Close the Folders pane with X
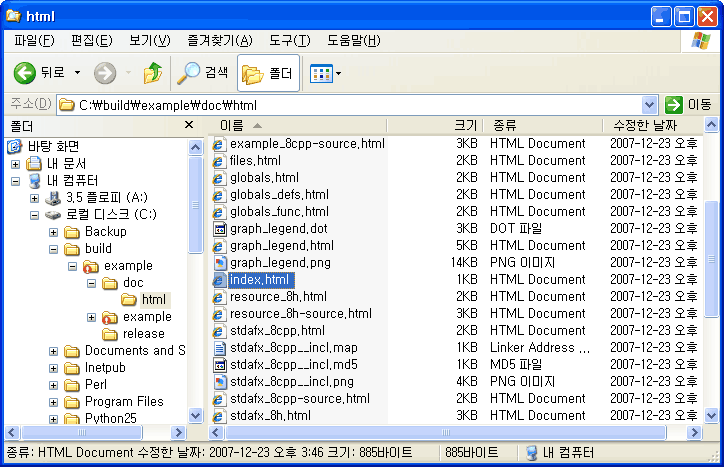Screen dimensions: 724x467 [189, 125]
